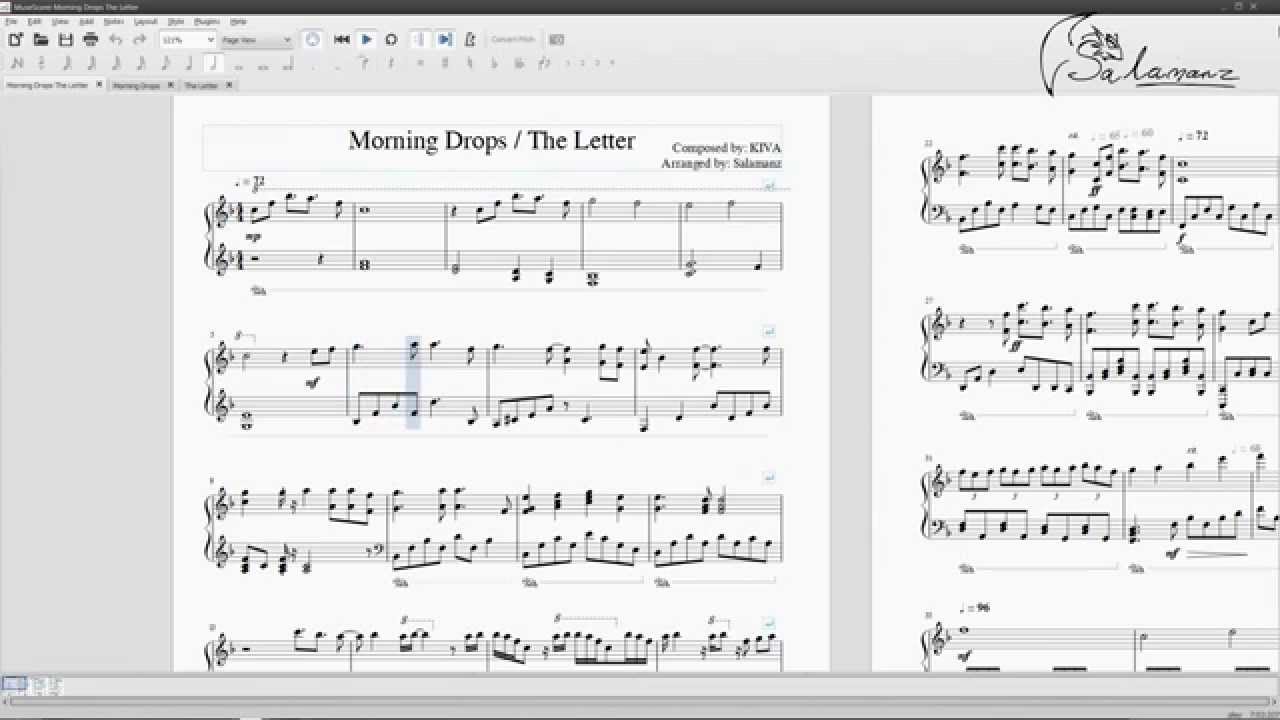Close Morning Drops The Letter tab
Image resolution: width=1280 pixels, height=720 pixels.
point(99,85)
